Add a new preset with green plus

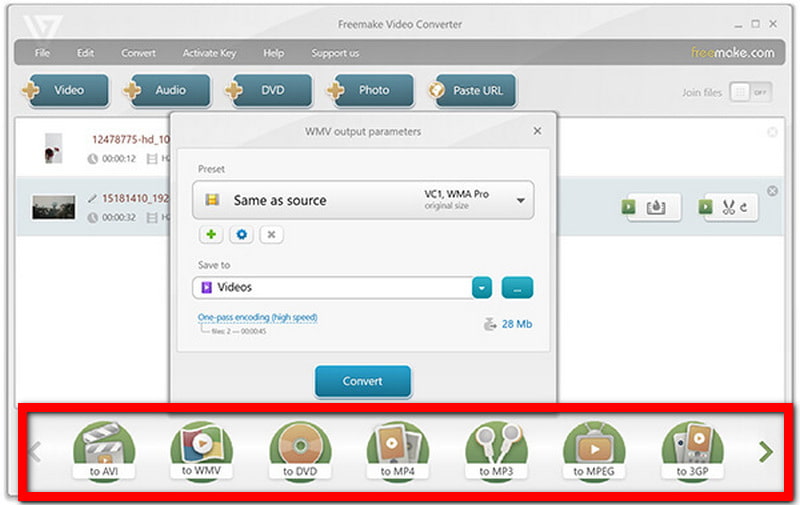(x=211, y=235)
